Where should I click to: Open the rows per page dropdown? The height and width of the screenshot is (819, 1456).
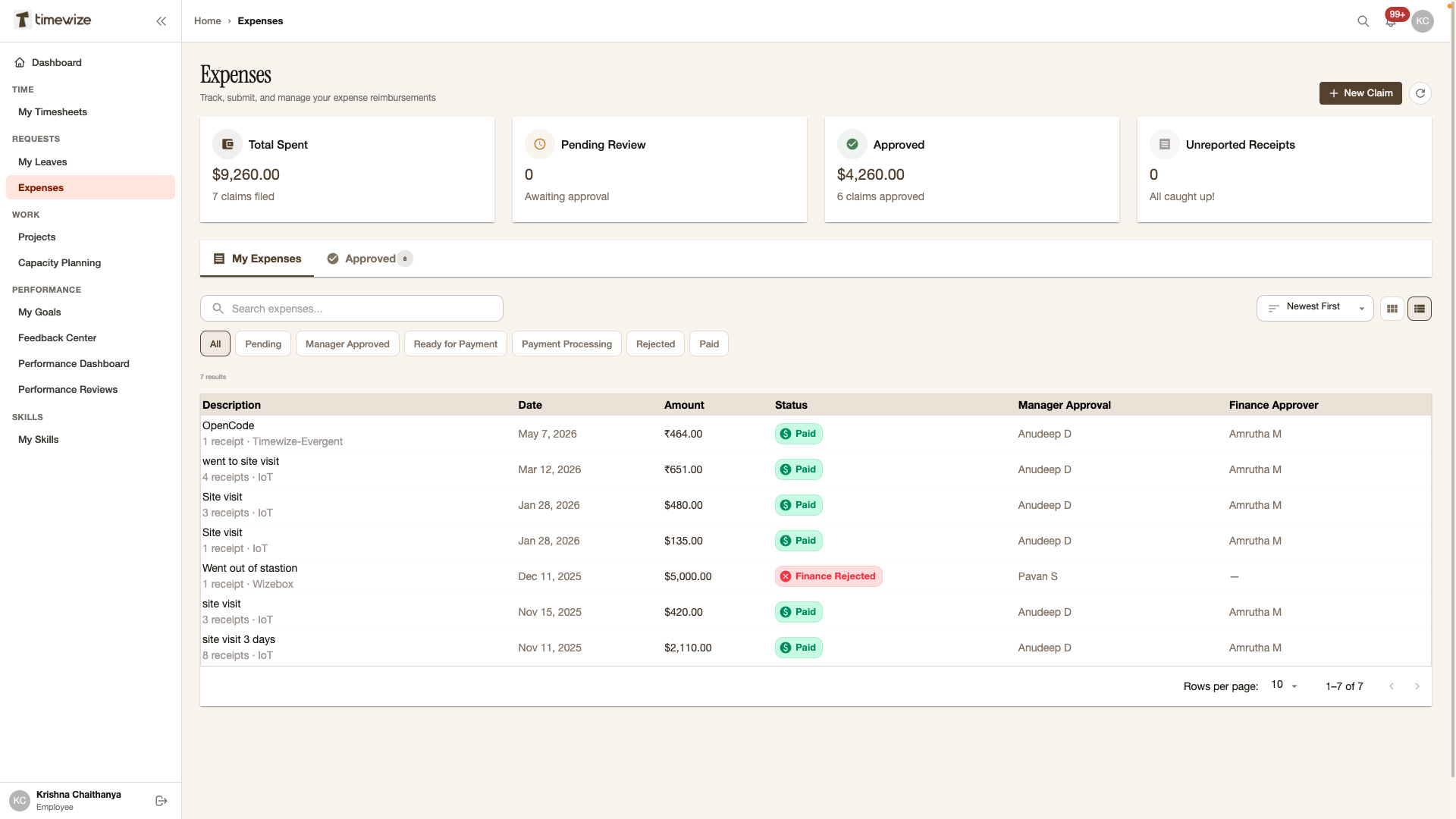1285,686
